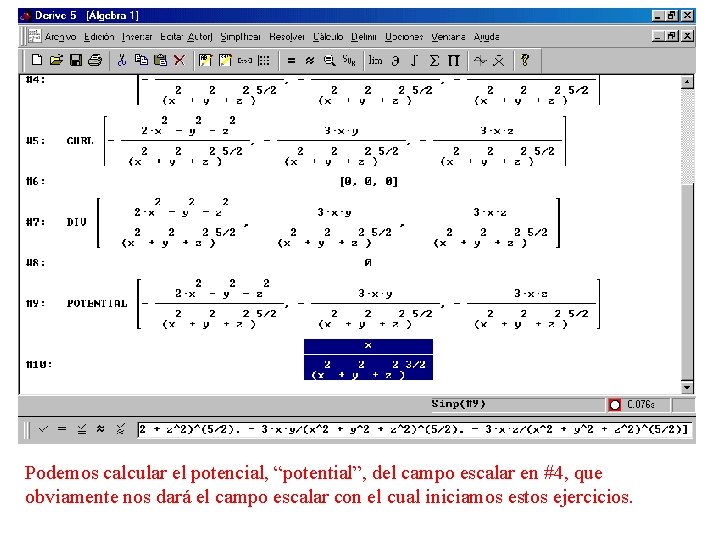Cut the selection with the scissors icon
Image resolution: width=720 pixels, height=540 pixels.
[121, 60]
